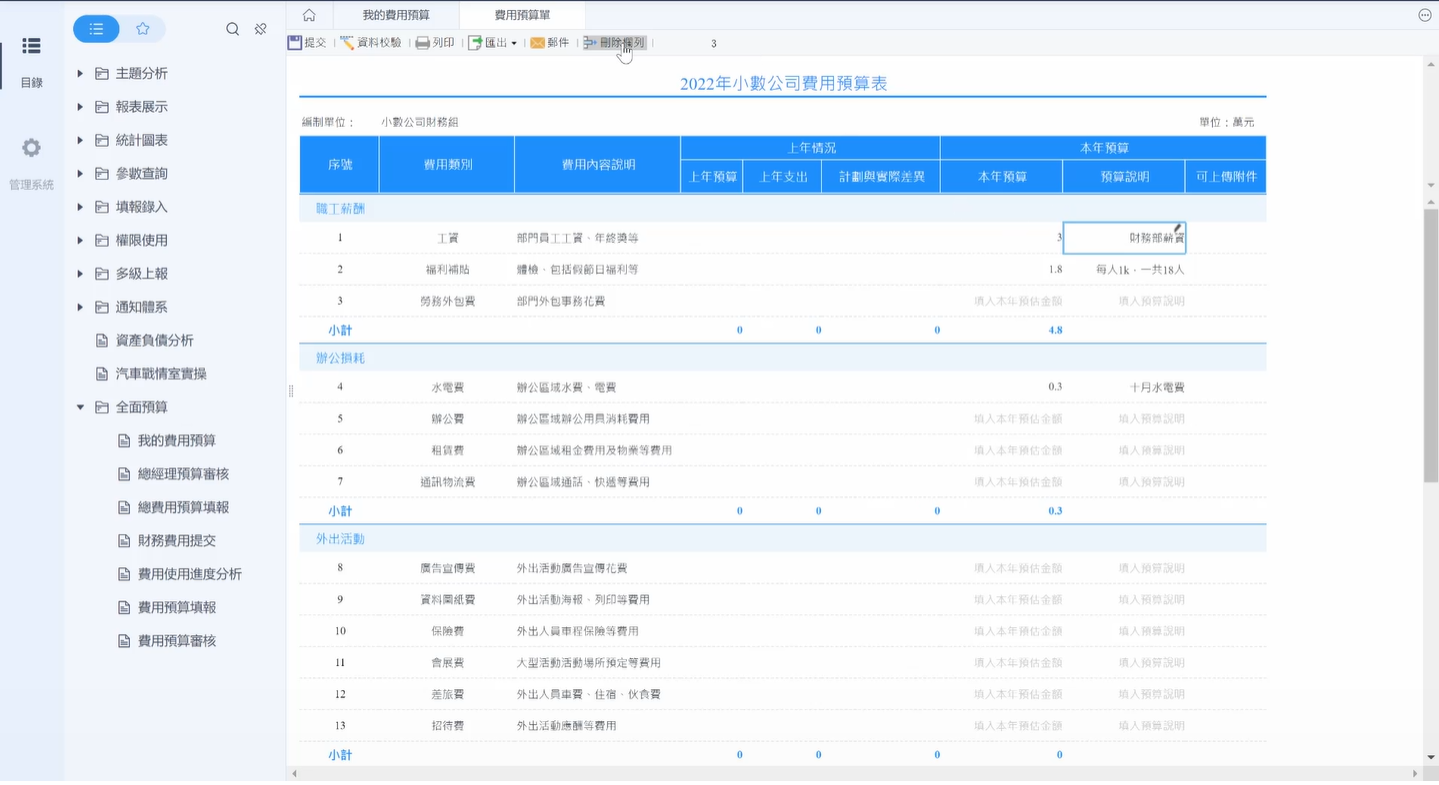
Task: Expand the 多級上報 folder
Action: (x=80, y=273)
